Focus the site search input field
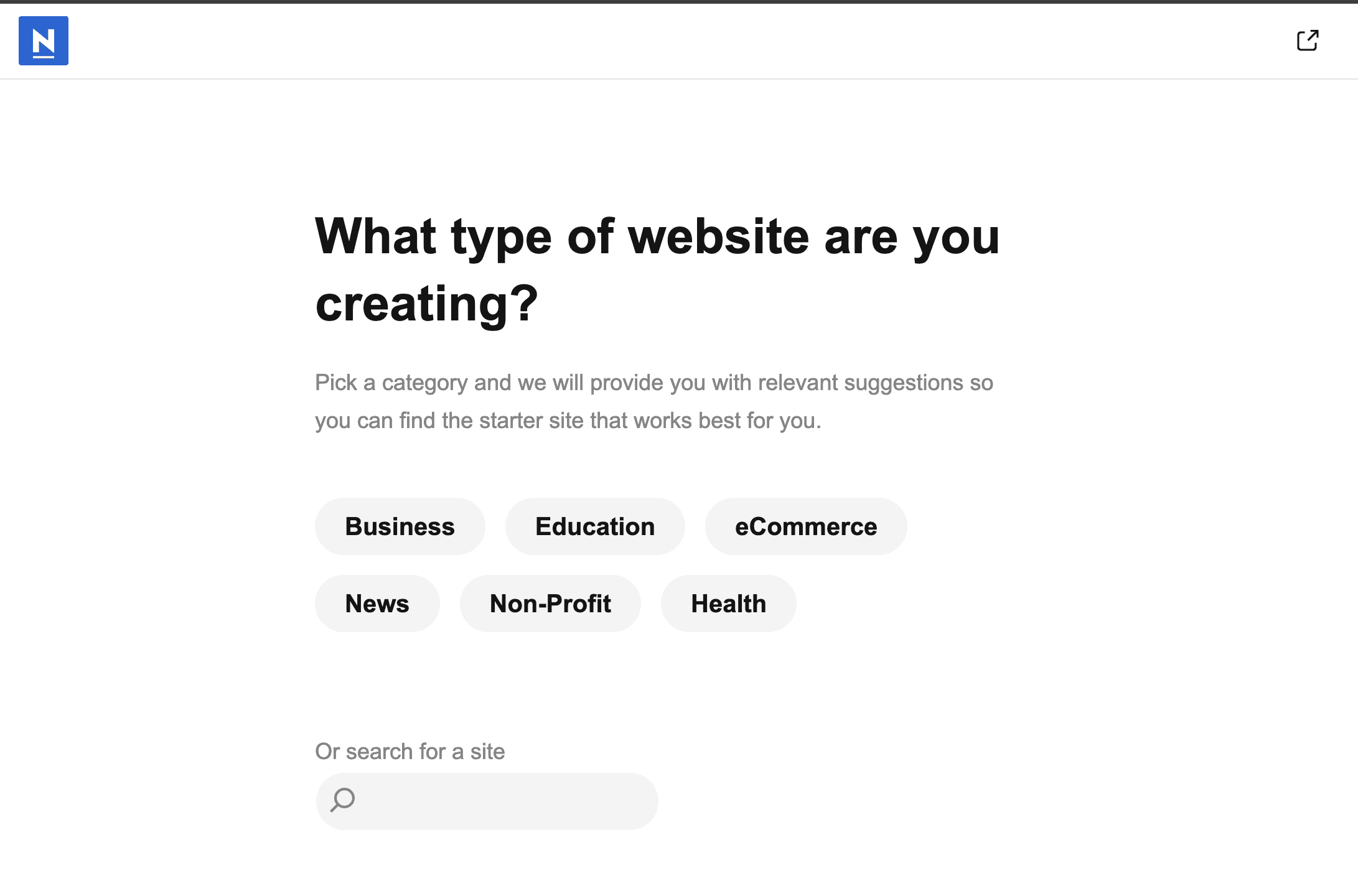 (x=498, y=801)
